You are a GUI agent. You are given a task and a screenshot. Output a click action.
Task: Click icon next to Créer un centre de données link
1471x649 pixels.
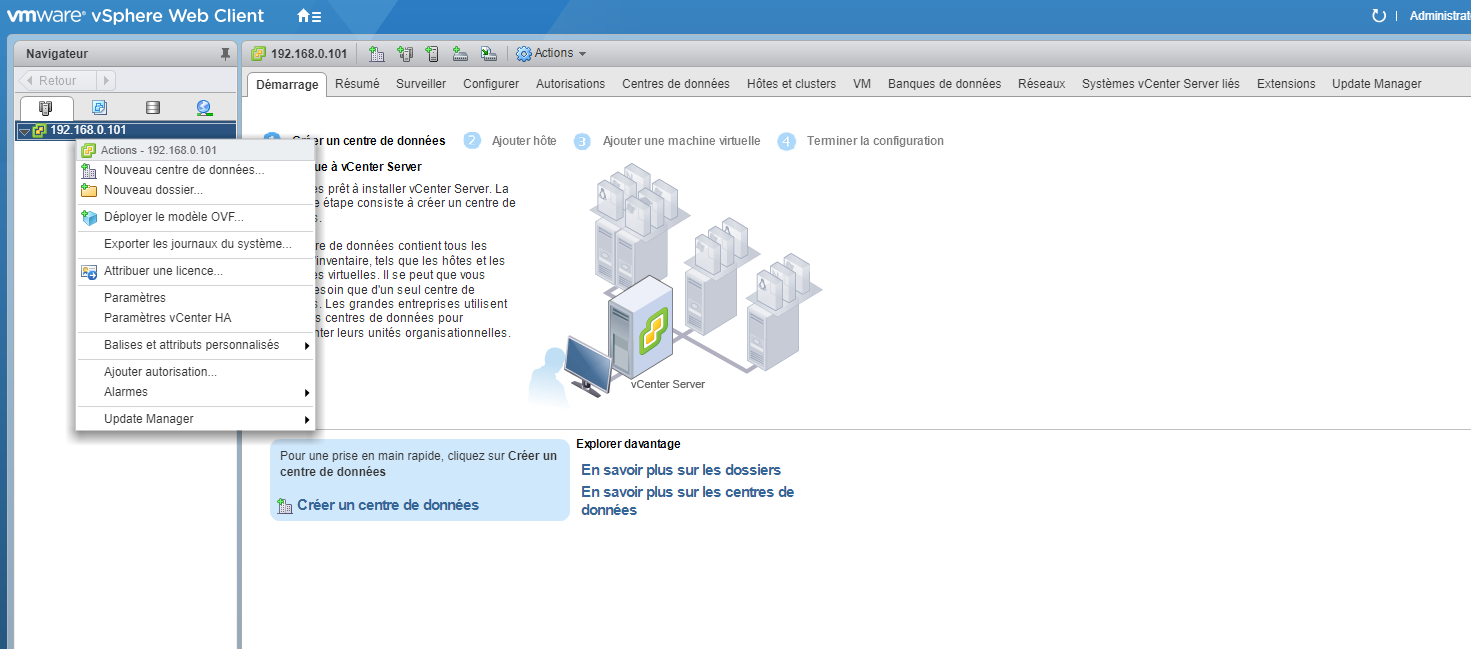point(285,506)
